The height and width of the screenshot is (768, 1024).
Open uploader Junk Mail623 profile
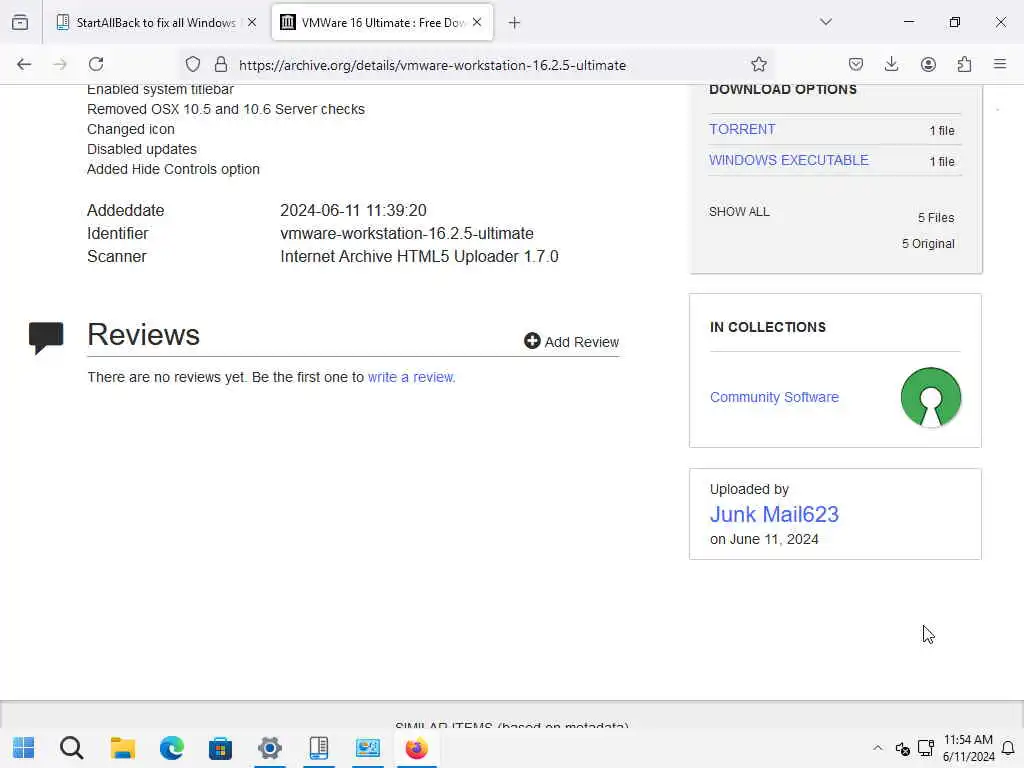pos(774,515)
